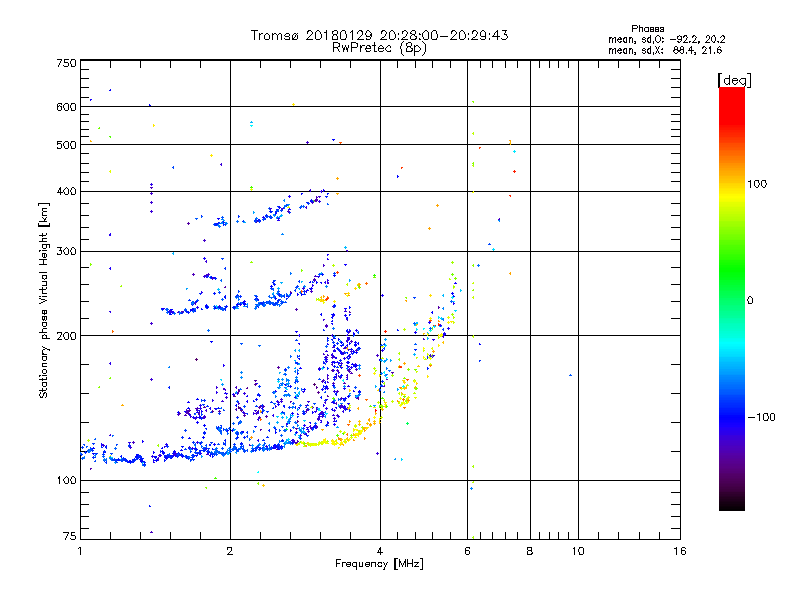Click the isolated blue data point near 10 MHz
The width and height of the screenshot is (800, 600).
click(570, 375)
